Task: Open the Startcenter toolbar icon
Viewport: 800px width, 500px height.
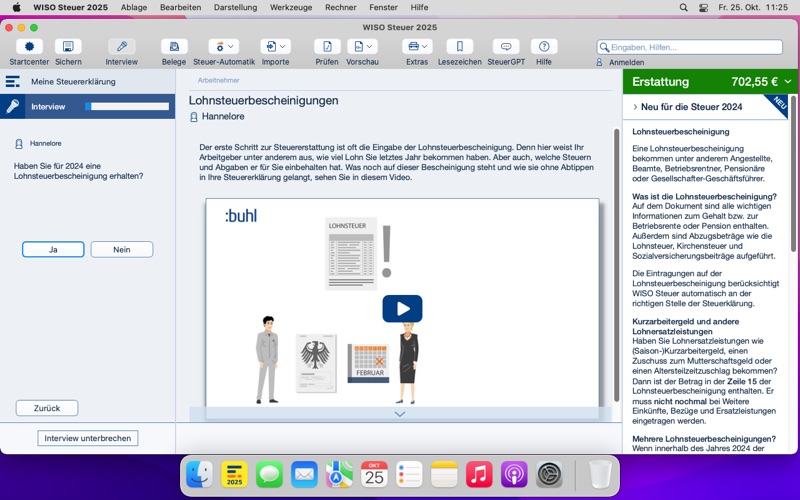Action: click(29, 47)
